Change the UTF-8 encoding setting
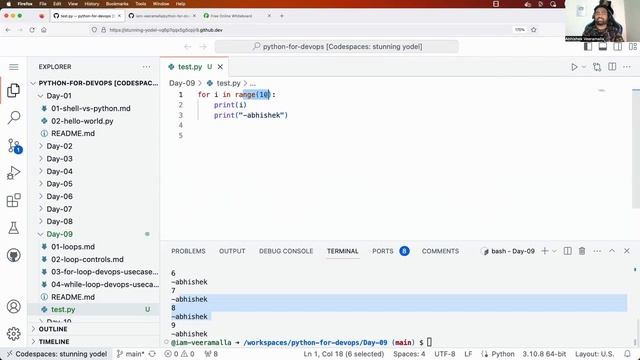This screenshot has width=640, height=360. pos(444,354)
